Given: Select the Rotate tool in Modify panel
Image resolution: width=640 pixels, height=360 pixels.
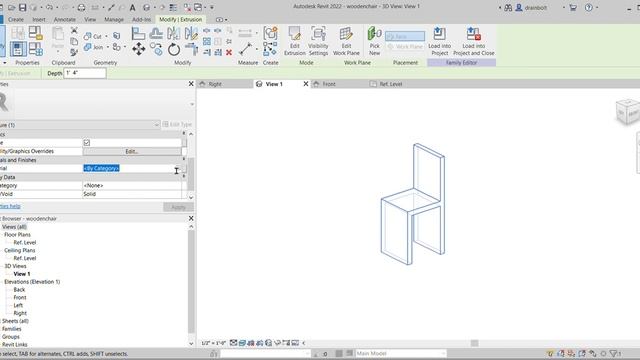Looking at the screenshot, I should pyautogui.click(x=174, y=49).
